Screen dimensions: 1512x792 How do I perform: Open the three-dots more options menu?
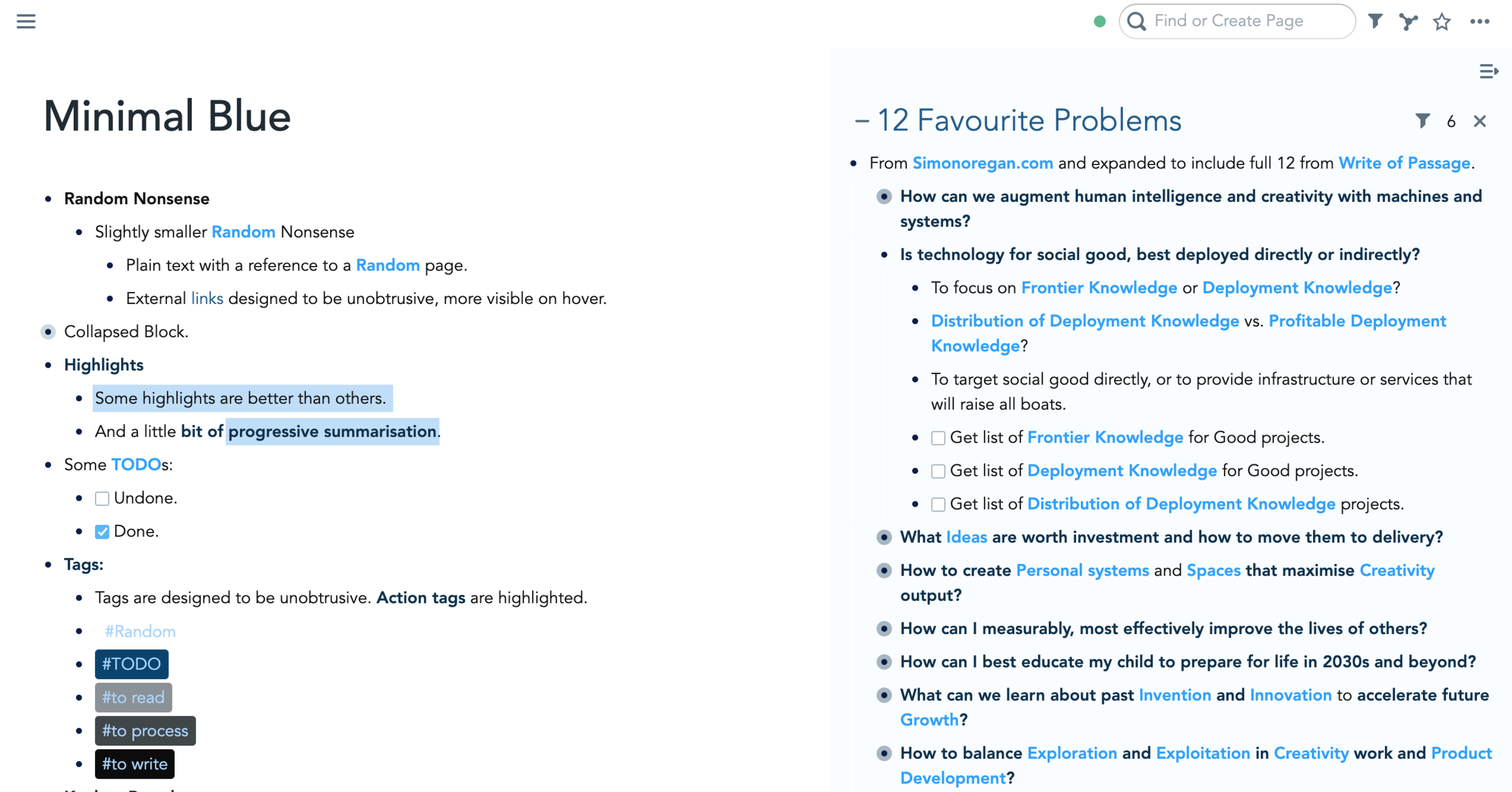click(x=1480, y=21)
